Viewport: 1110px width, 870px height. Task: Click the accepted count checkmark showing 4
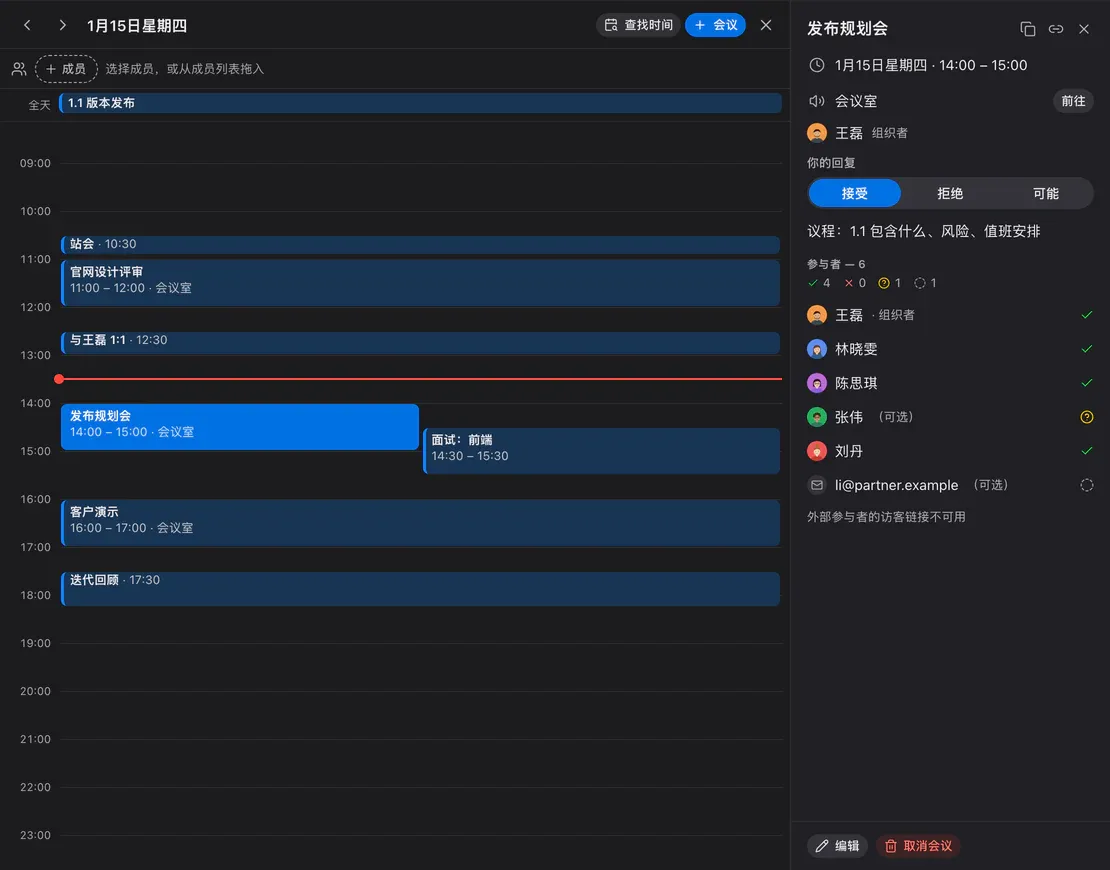(813, 283)
